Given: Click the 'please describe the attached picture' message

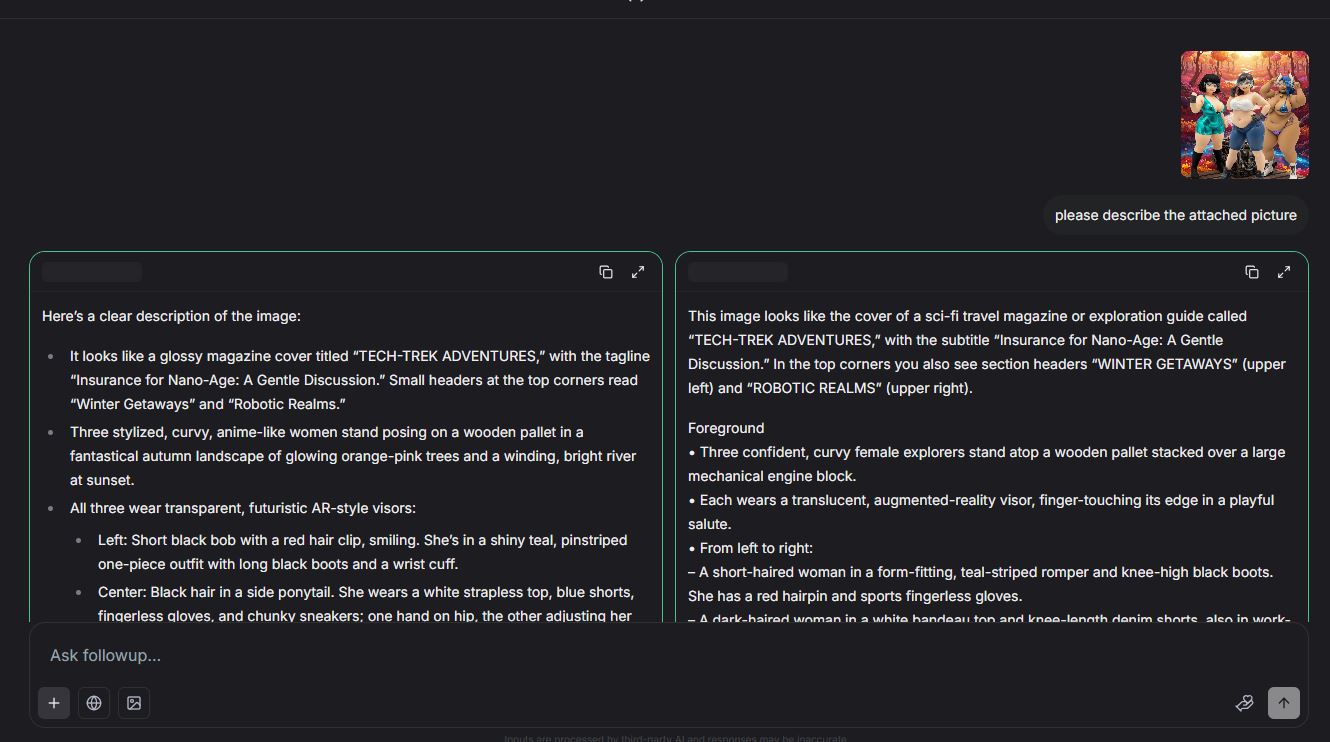Looking at the screenshot, I should [1175, 215].
